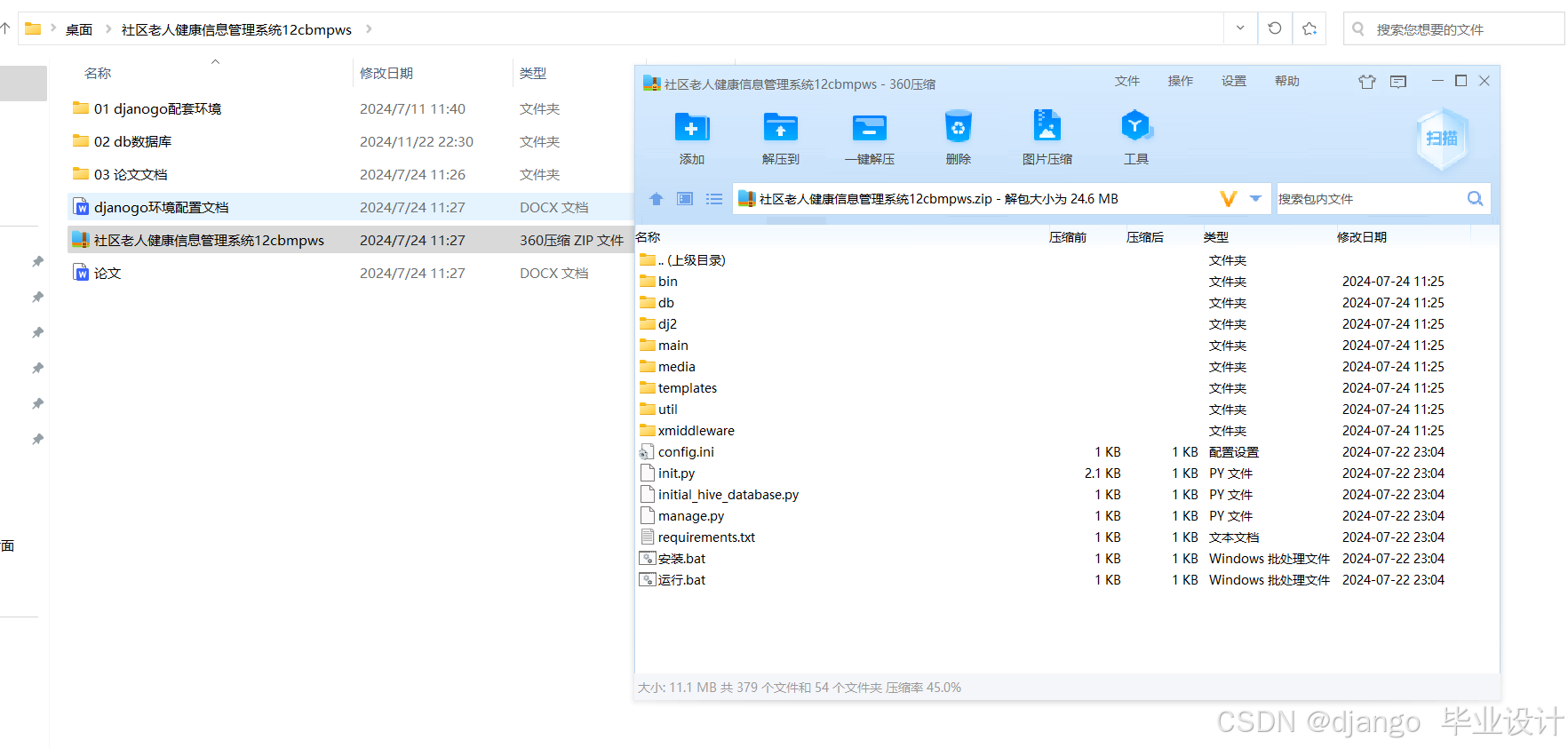Open the 操作 menu in 360压缩
Image resolution: width=1568 pixels, height=748 pixels.
click(x=1181, y=81)
